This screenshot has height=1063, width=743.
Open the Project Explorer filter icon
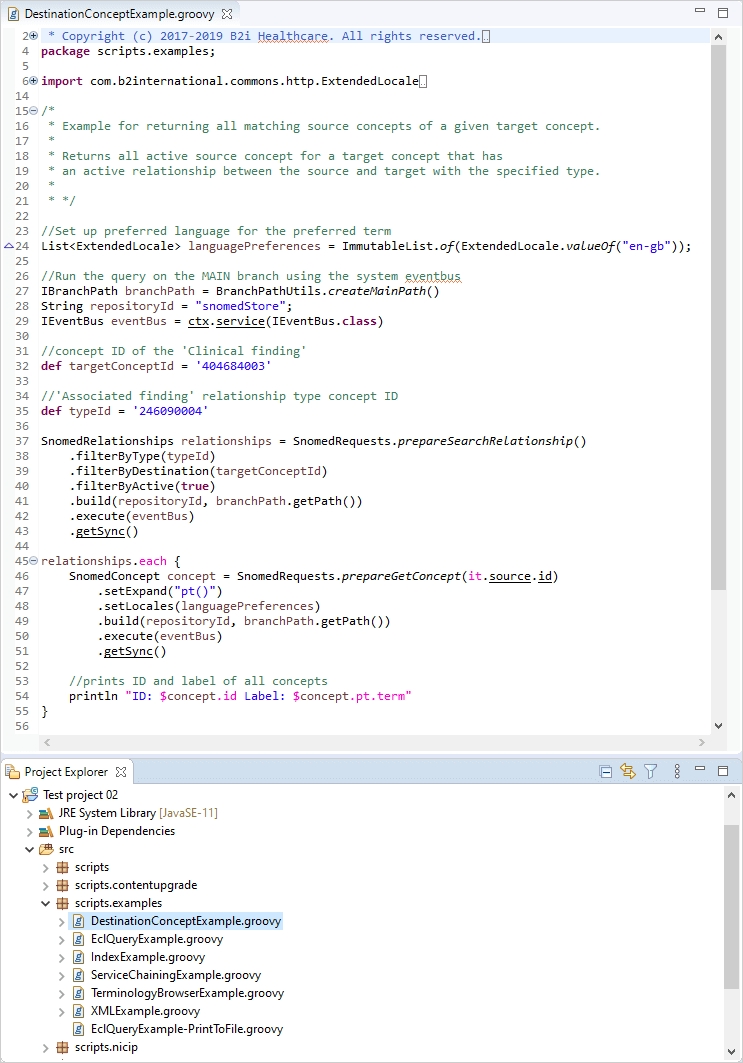(x=651, y=771)
